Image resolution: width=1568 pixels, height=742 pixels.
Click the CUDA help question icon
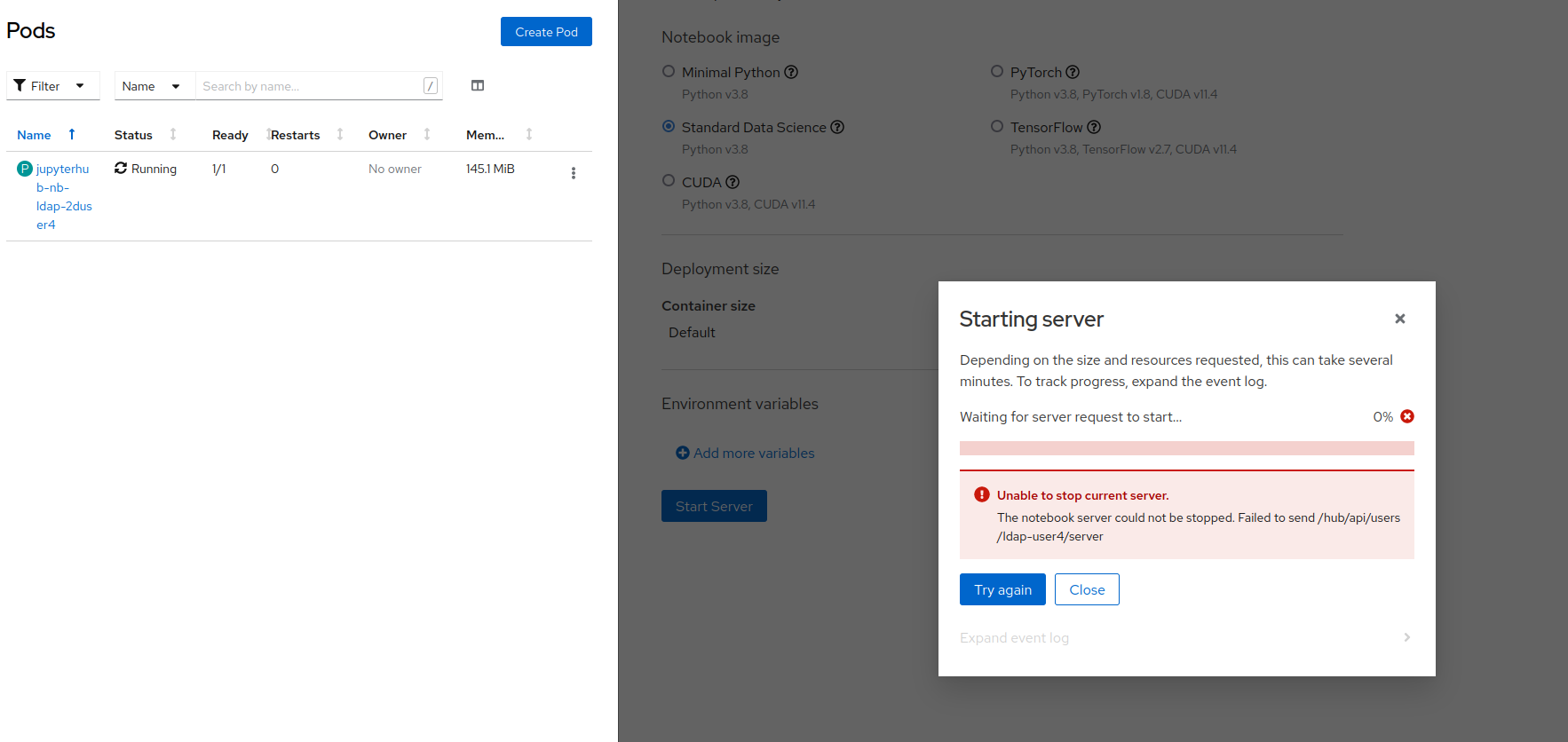click(x=733, y=182)
